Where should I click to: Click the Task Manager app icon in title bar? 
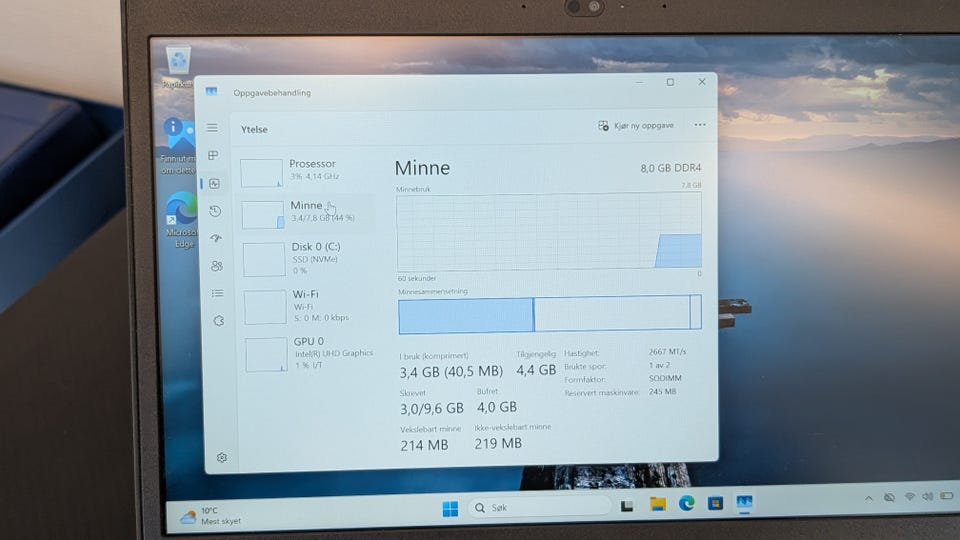211,91
